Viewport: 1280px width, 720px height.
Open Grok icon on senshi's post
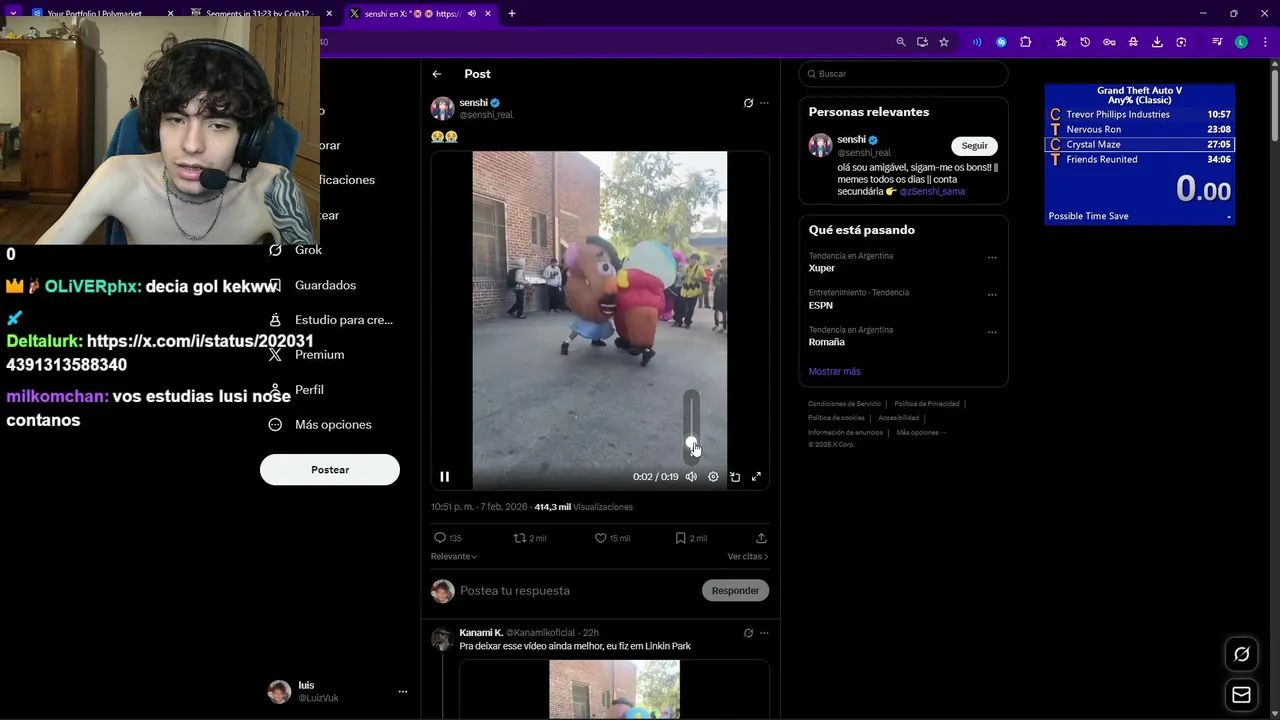748,103
